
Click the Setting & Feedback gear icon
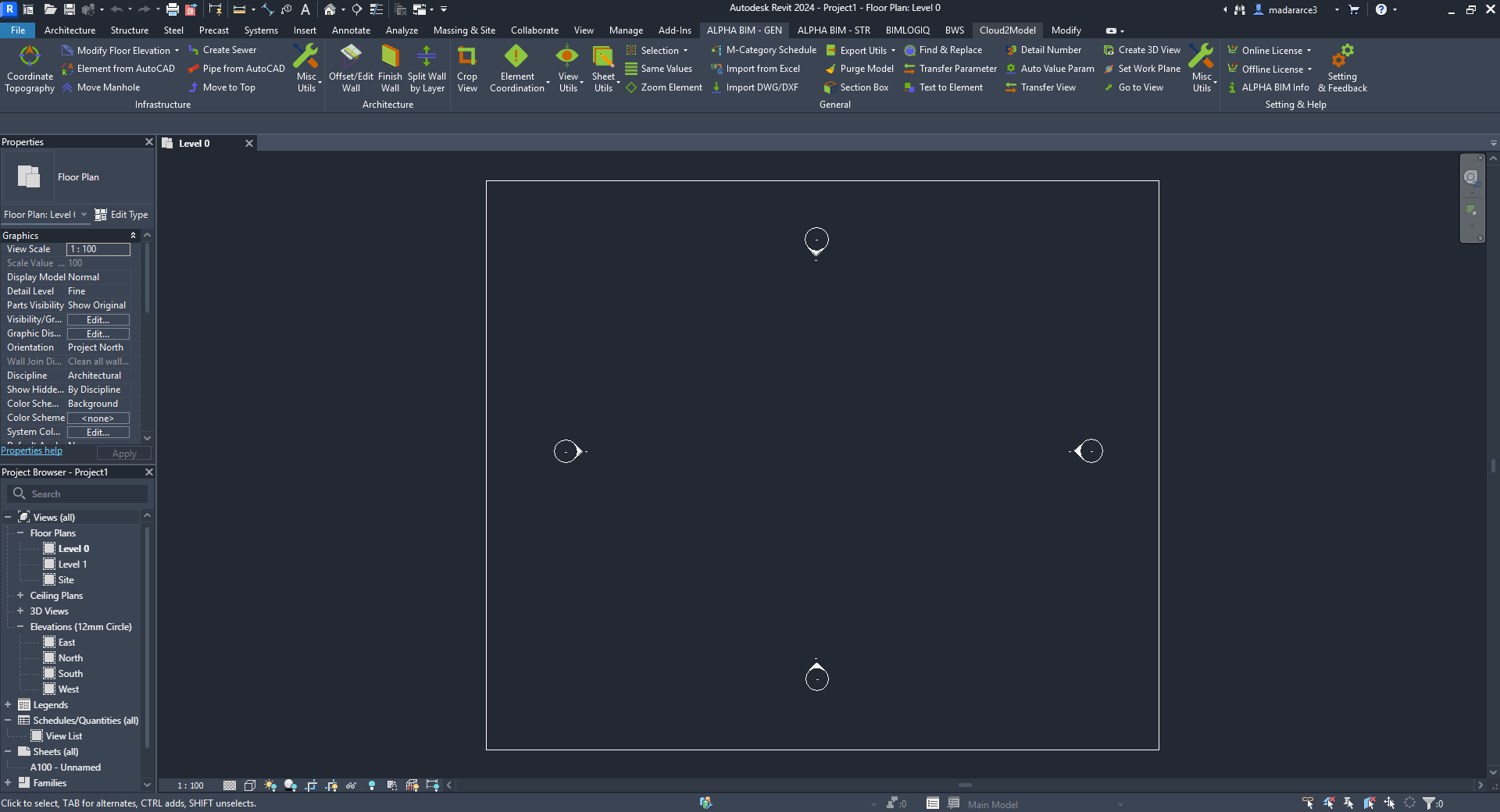coord(1342,69)
